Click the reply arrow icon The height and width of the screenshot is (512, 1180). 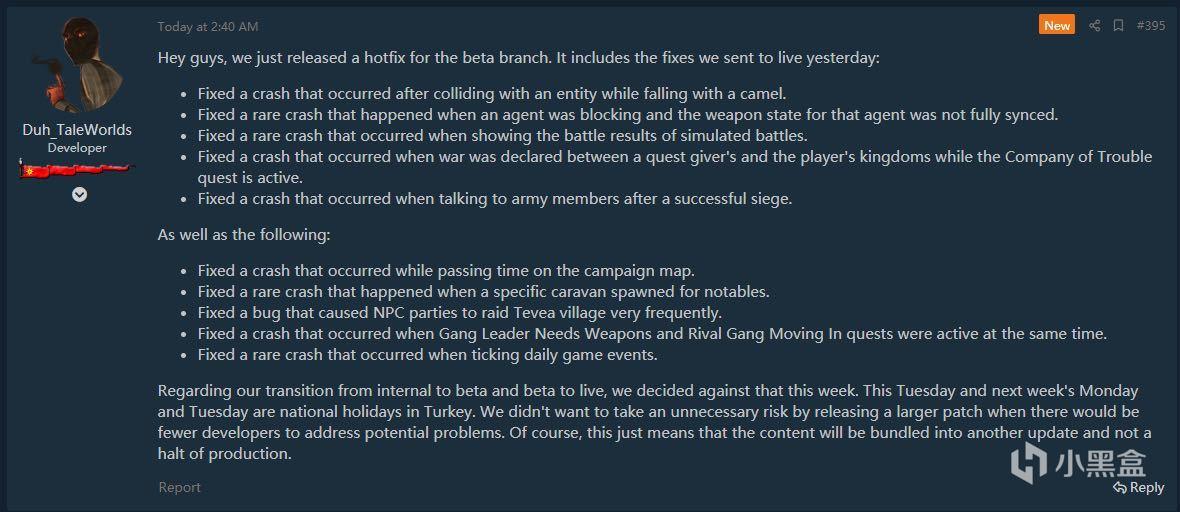click(1120, 488)
